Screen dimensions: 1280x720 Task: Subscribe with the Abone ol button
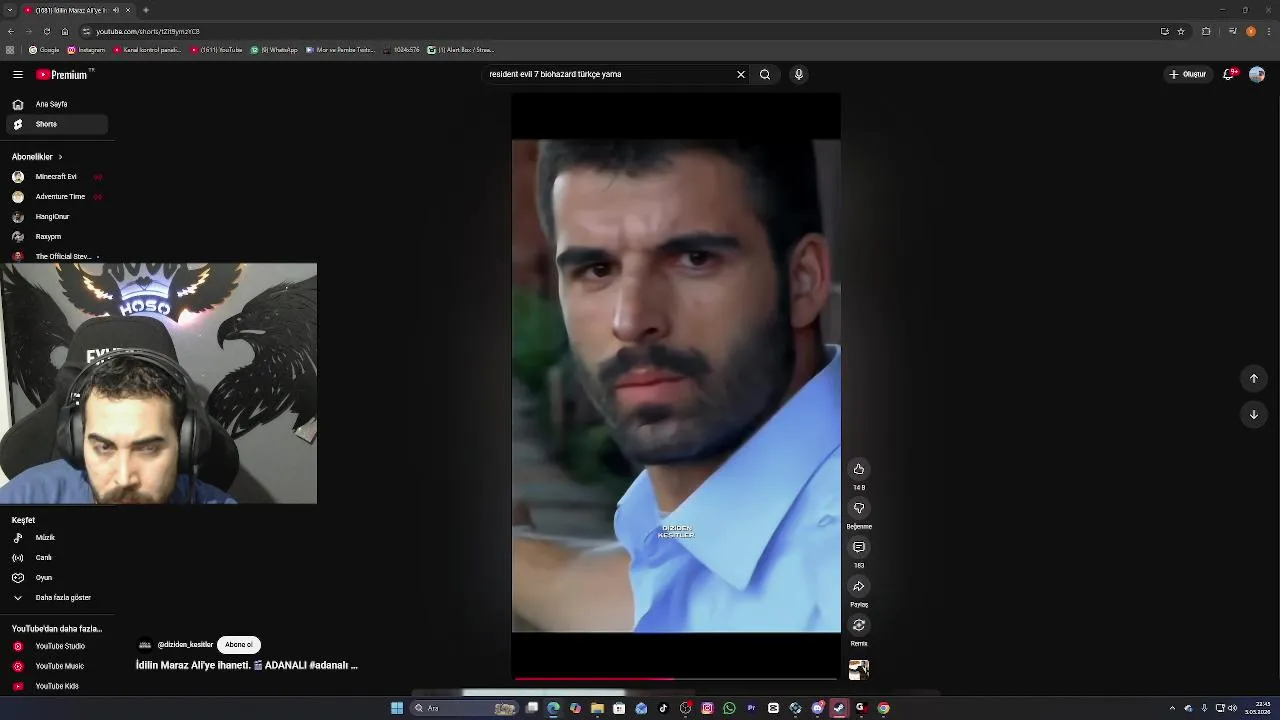(x=239, y=645)
